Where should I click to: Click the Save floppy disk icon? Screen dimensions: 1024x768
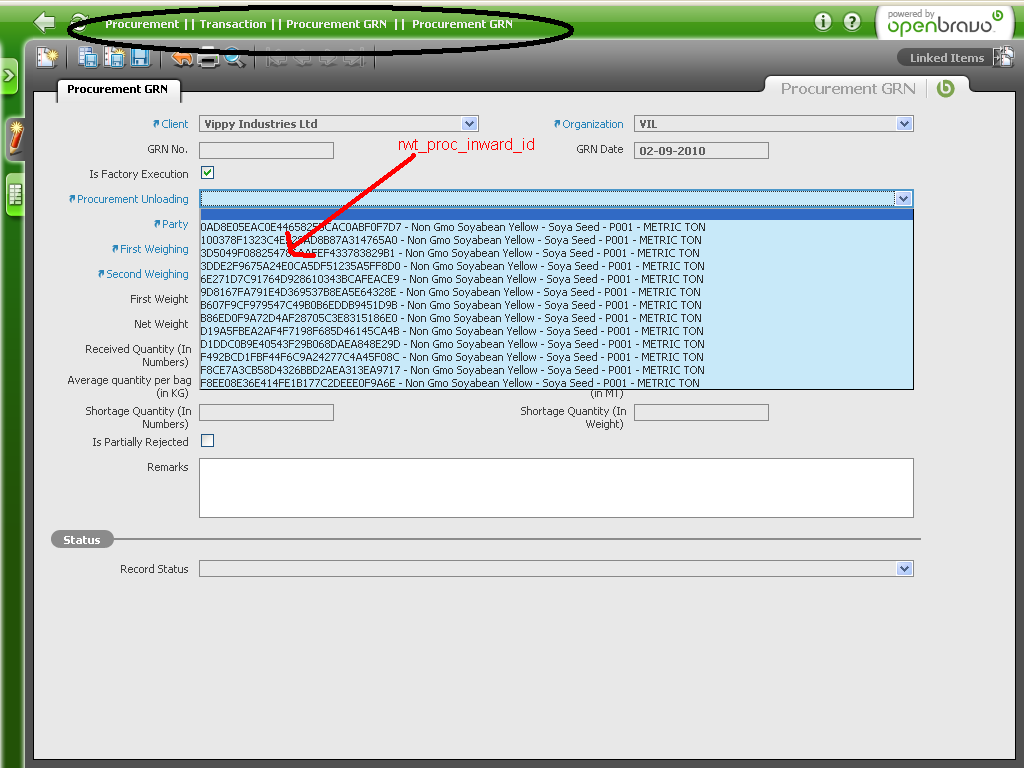140,57
